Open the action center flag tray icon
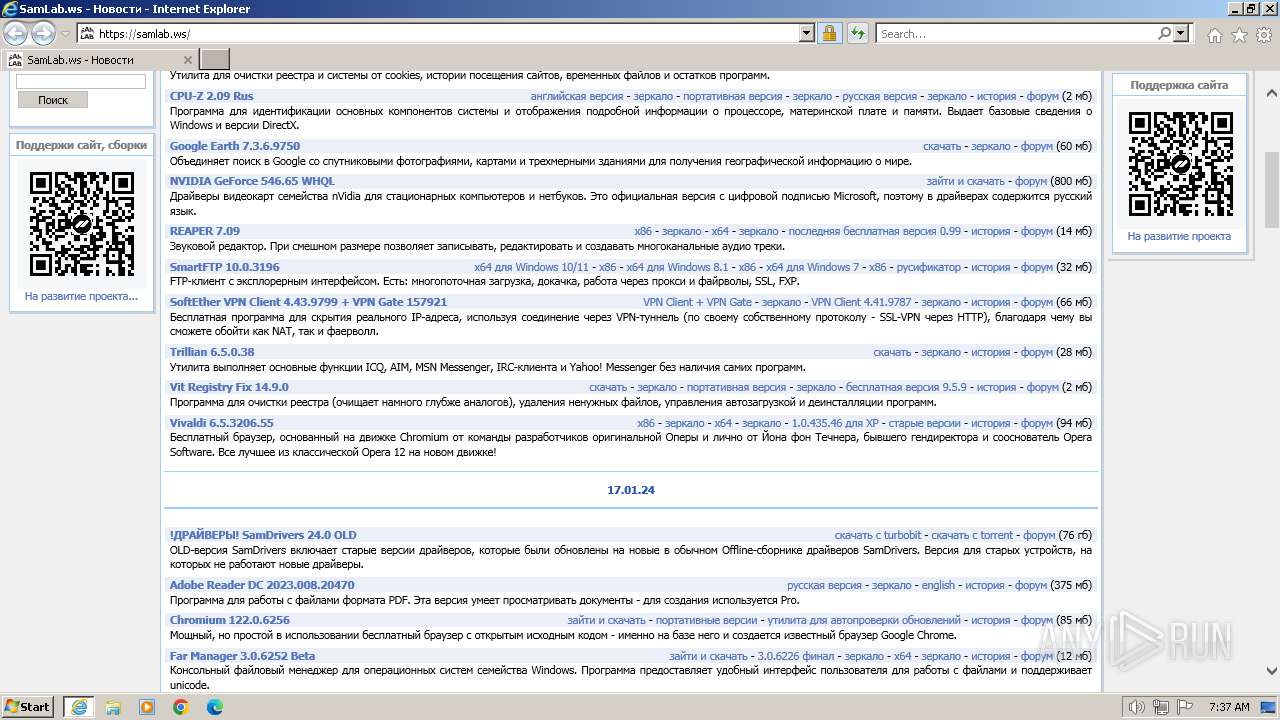1280x720 pixels. [x=1185, y=707]
